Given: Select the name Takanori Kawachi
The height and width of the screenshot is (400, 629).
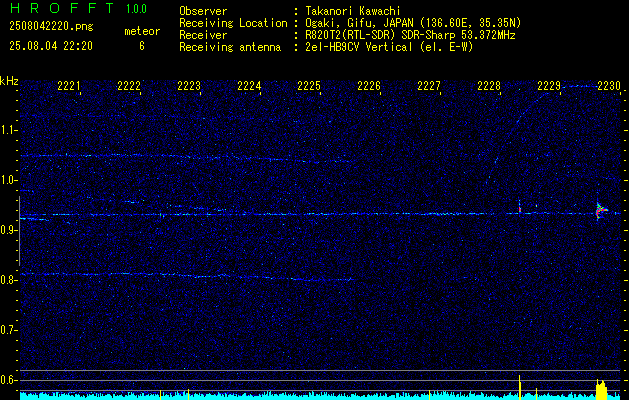Looking at the screenshot, I should (x=353, y=11).
